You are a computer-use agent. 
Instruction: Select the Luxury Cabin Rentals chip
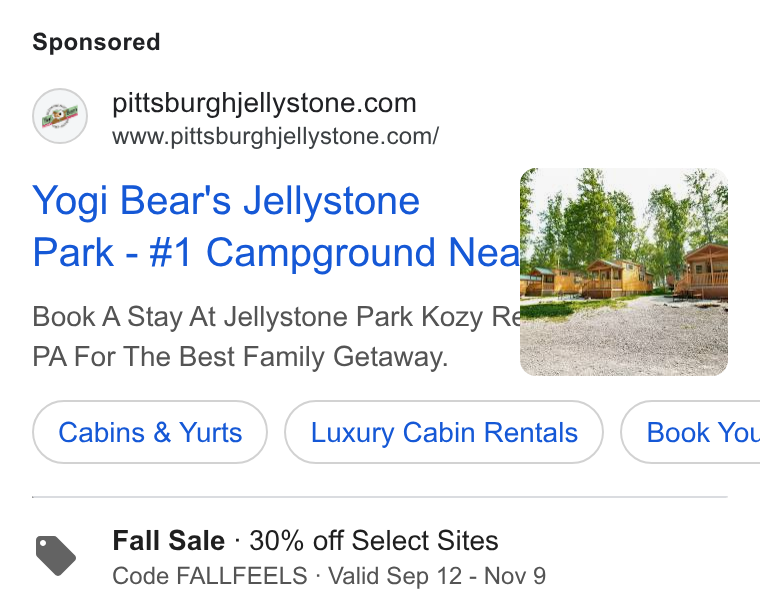444,432
